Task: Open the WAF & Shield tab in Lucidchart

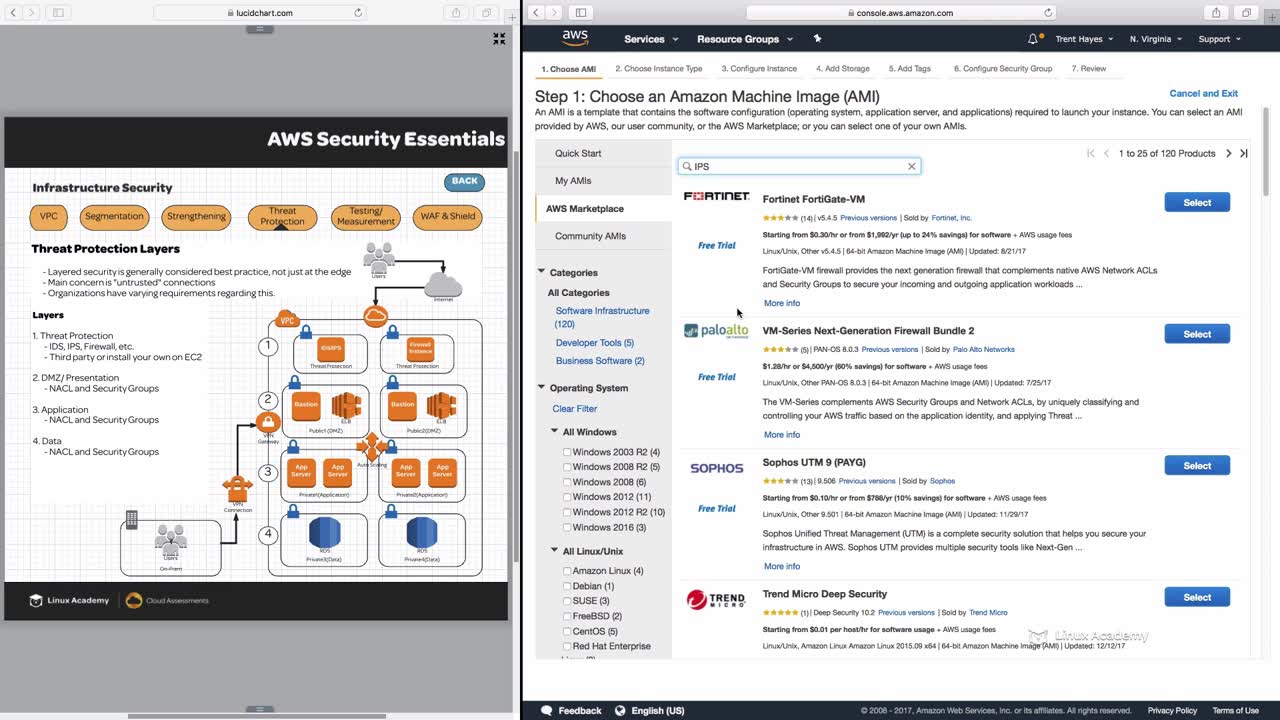Action: [x=448, y=216]
